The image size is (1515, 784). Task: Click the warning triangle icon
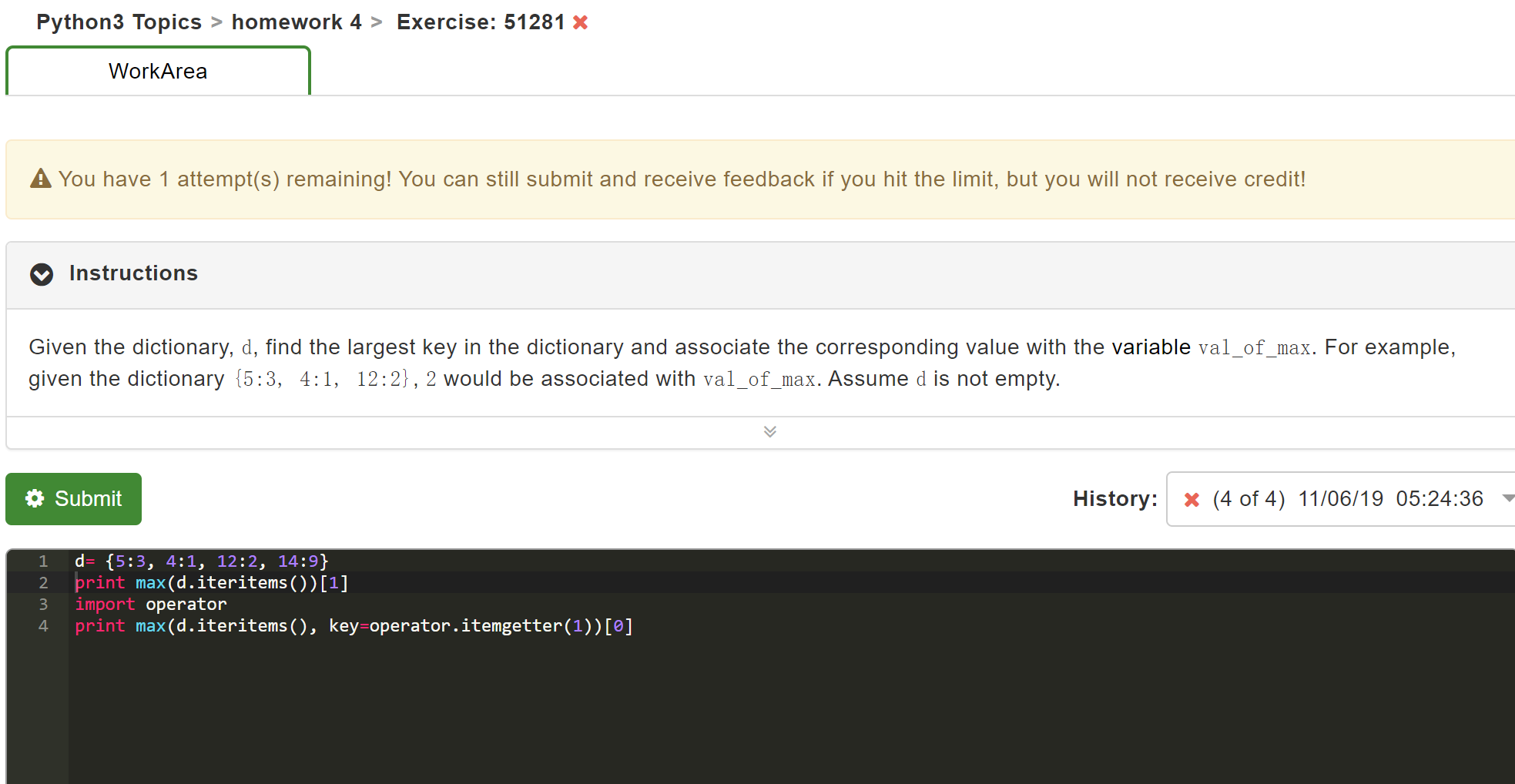click(40, 179)
